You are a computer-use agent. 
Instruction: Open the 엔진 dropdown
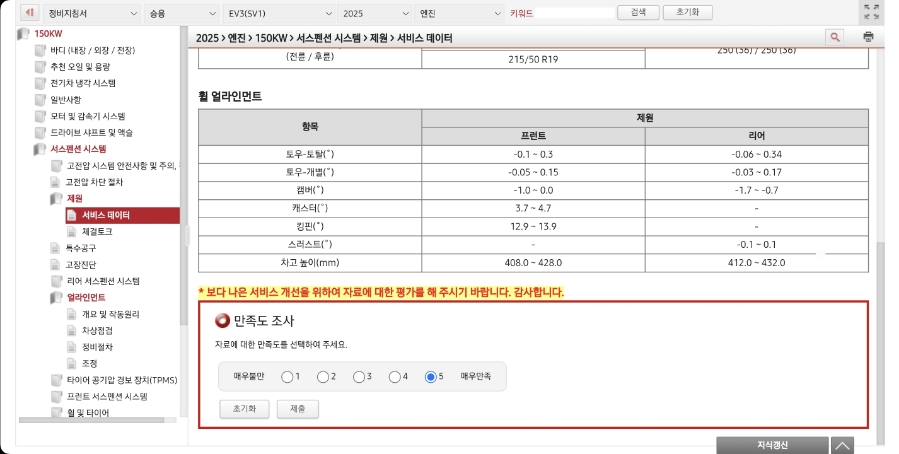[x=459, y=13]
